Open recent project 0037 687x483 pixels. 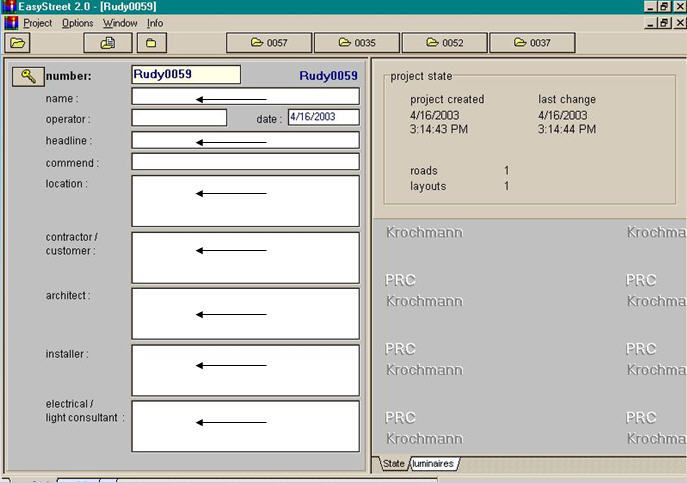pos(532,43)
